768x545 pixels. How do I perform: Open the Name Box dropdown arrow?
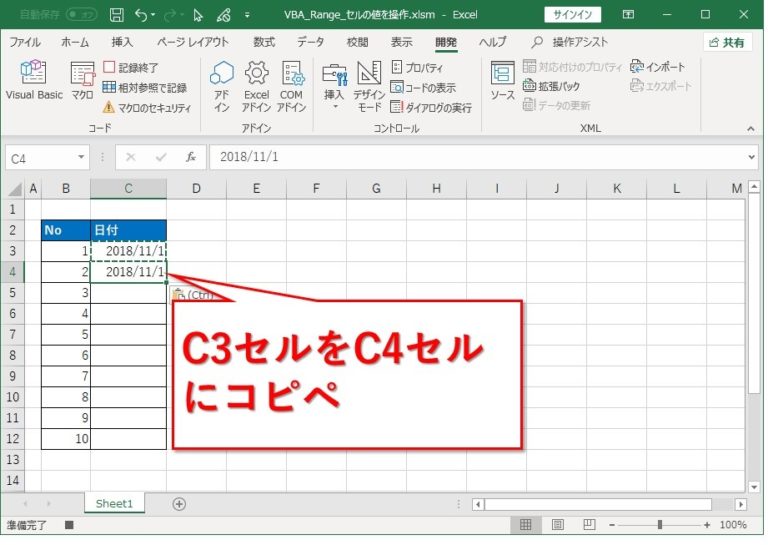[81, 158]
